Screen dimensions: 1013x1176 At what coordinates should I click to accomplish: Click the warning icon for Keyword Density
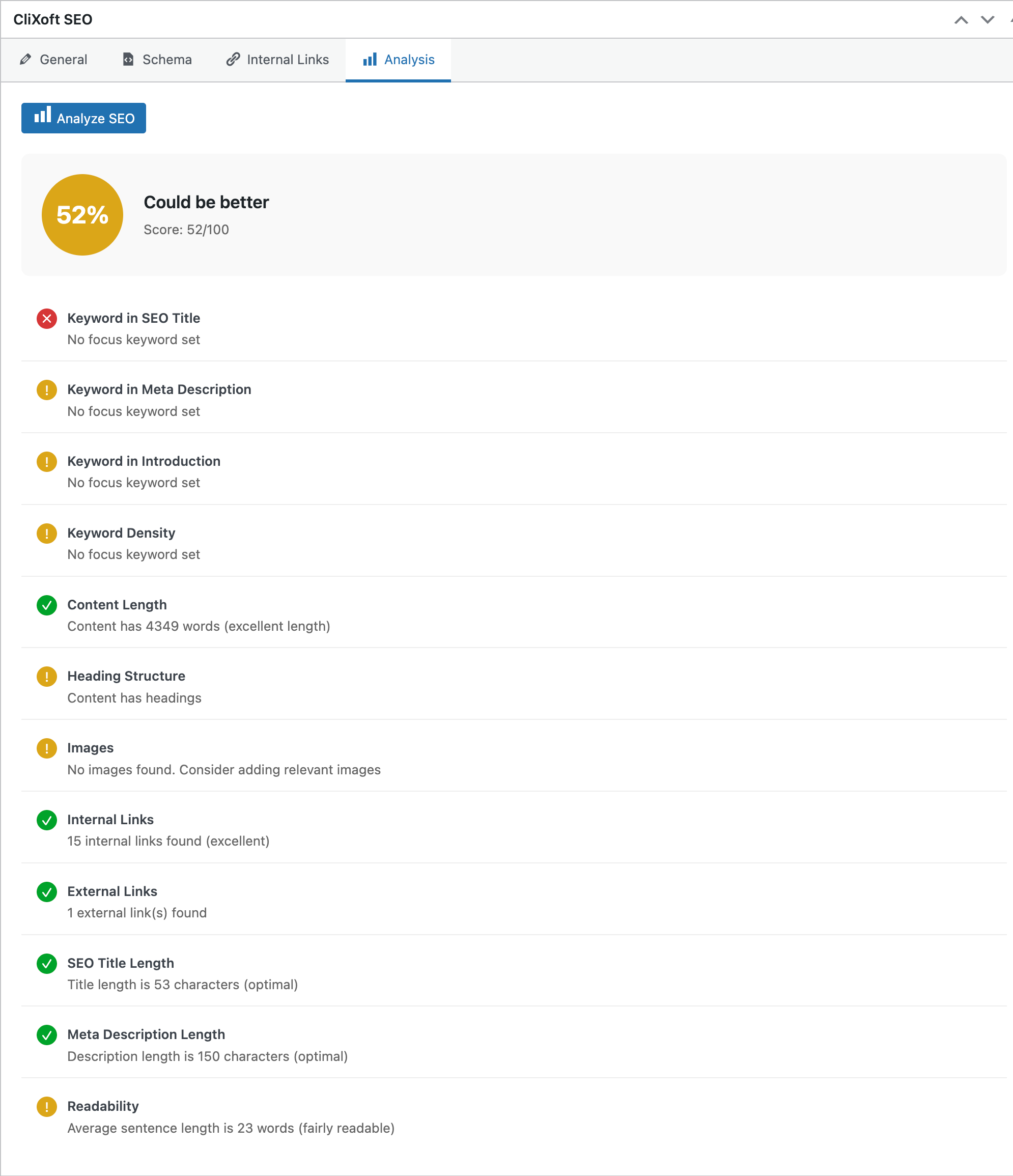click(x=46, y=534)
